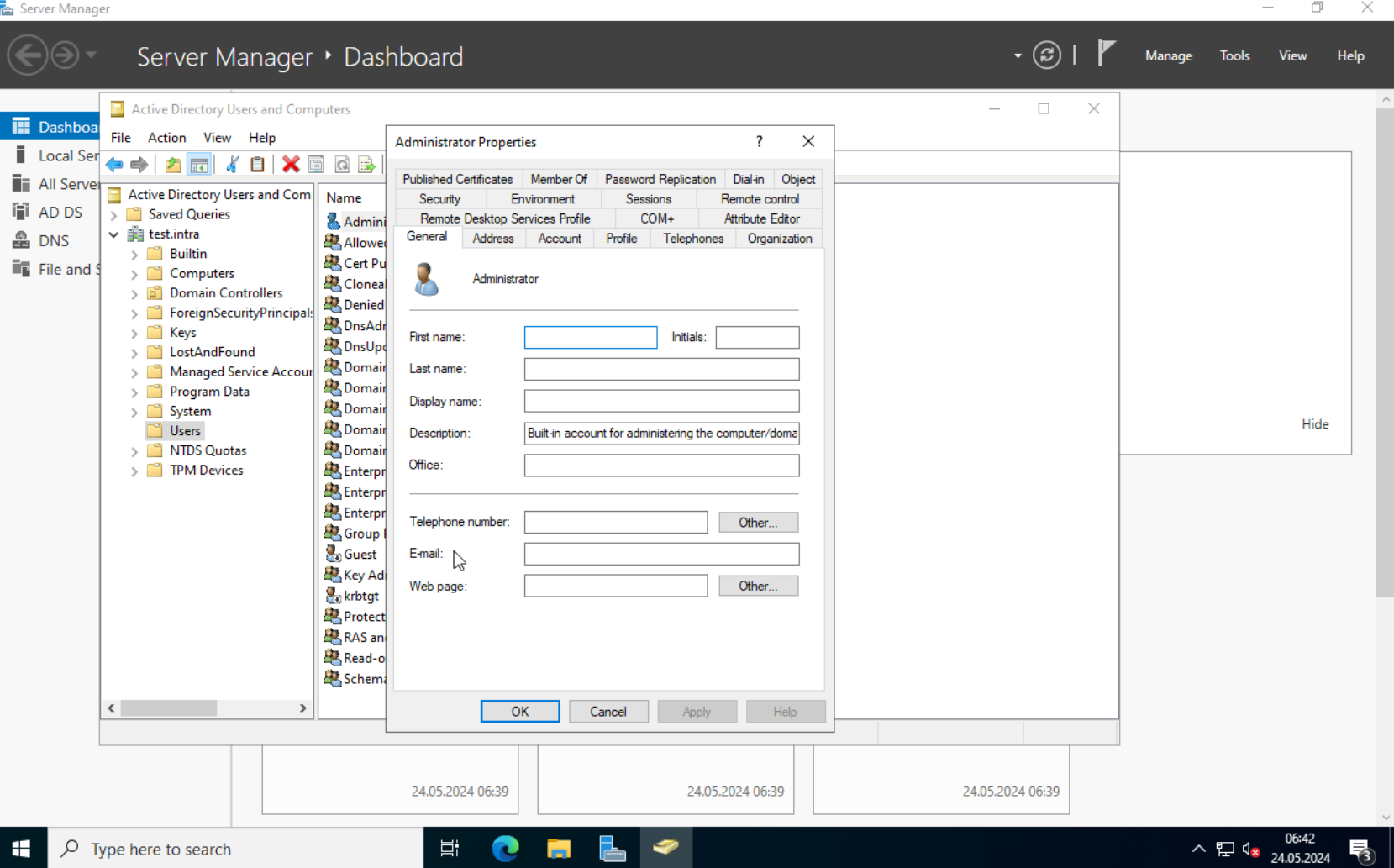Expand the Domain Controllers node
This screenshot has width=1394, height=868.
click(x=134, y=293)
